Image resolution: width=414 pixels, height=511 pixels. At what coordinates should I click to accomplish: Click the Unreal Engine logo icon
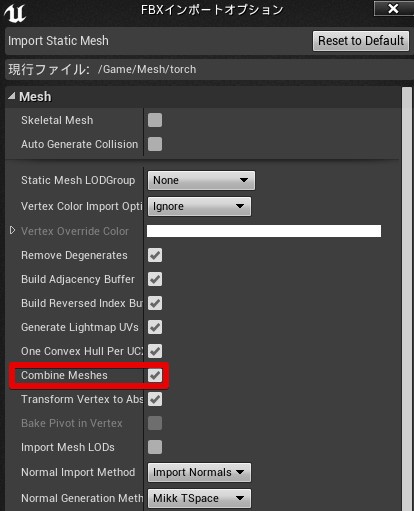[x=14, y=13]
